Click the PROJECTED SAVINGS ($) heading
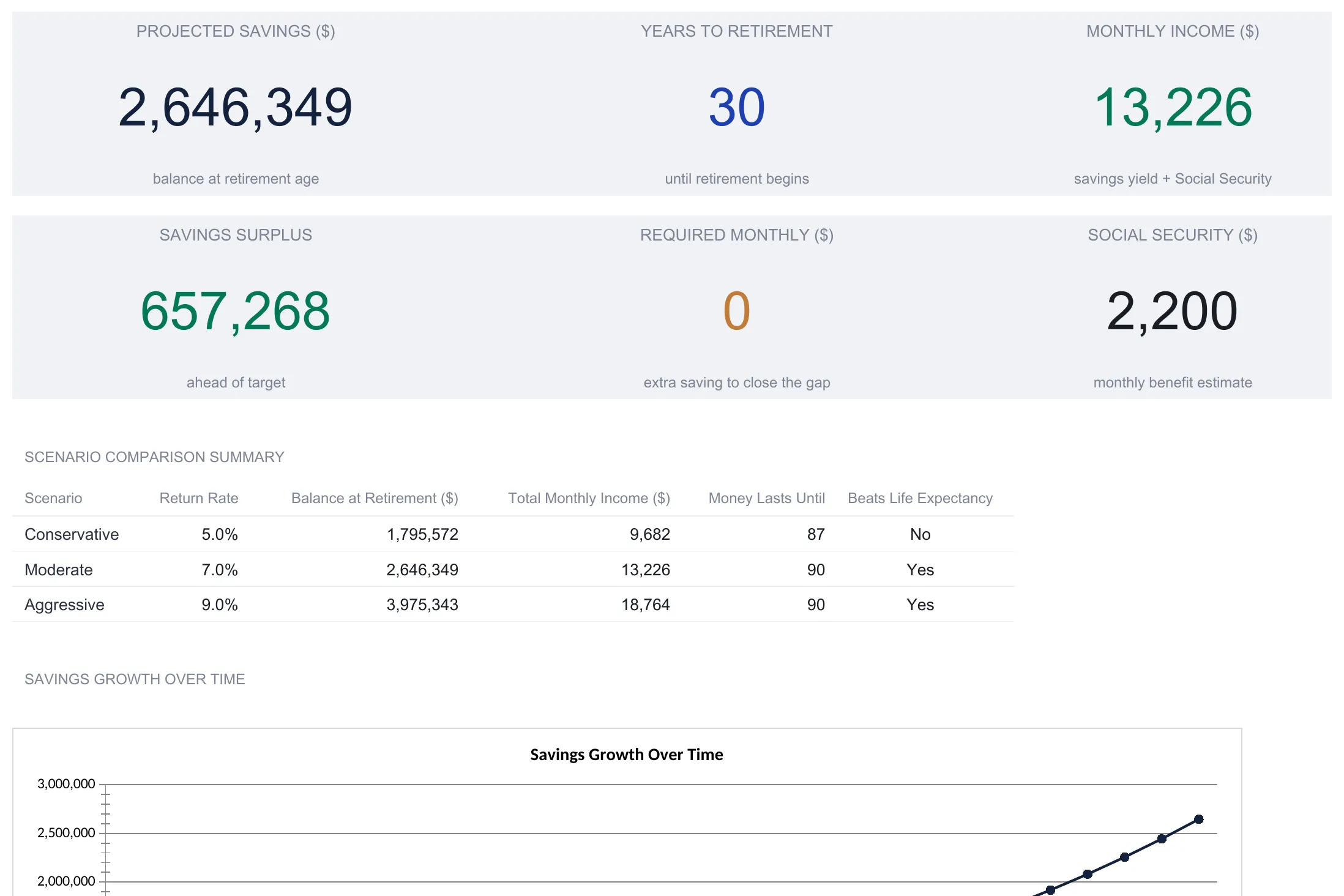The image size is (1344, 896). pyautogui.click(x=236, y=31)
